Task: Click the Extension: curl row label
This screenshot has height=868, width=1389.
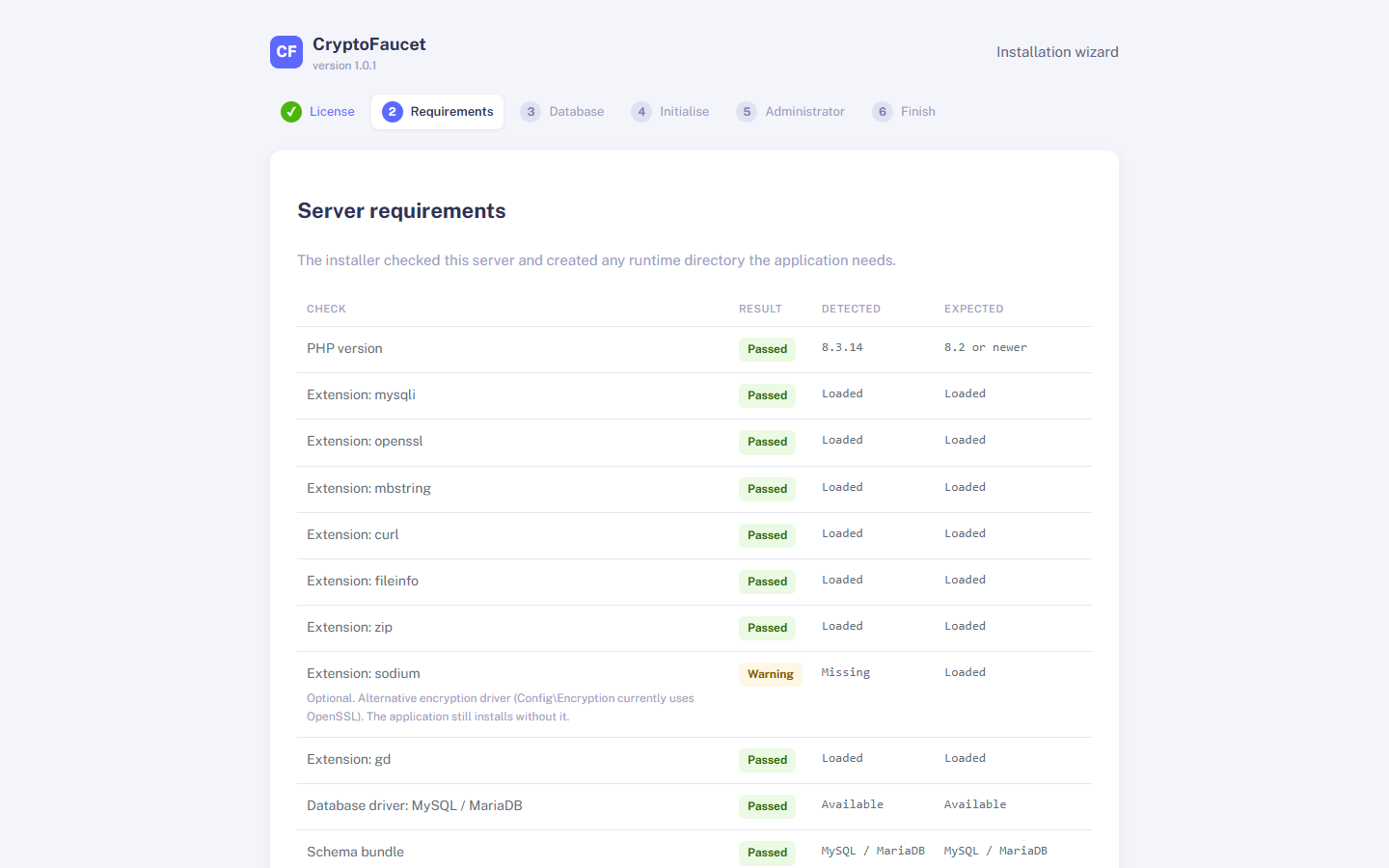Action: coord(352,534)
